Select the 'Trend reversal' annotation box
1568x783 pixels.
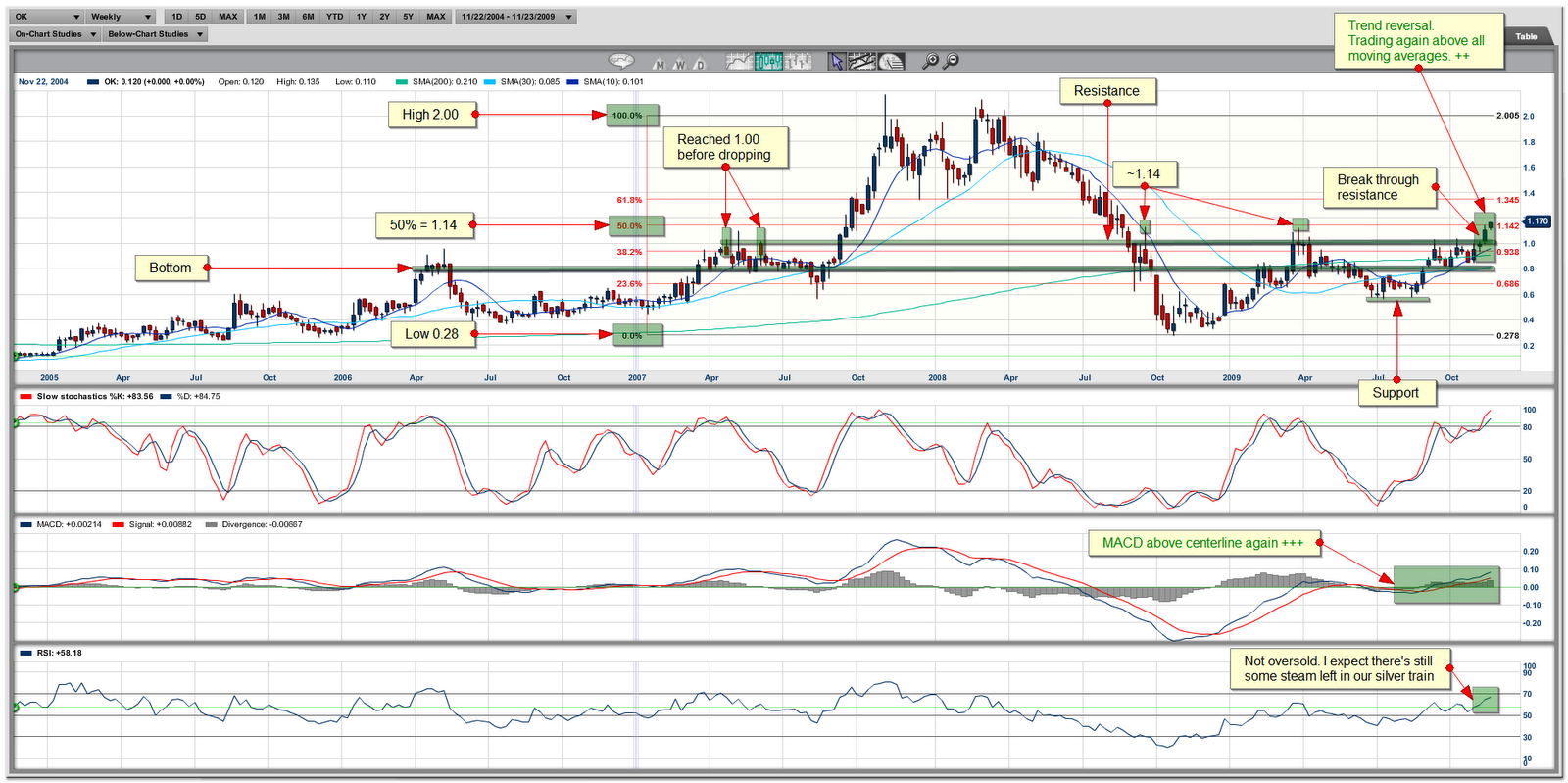click(x=1417, y=41)
